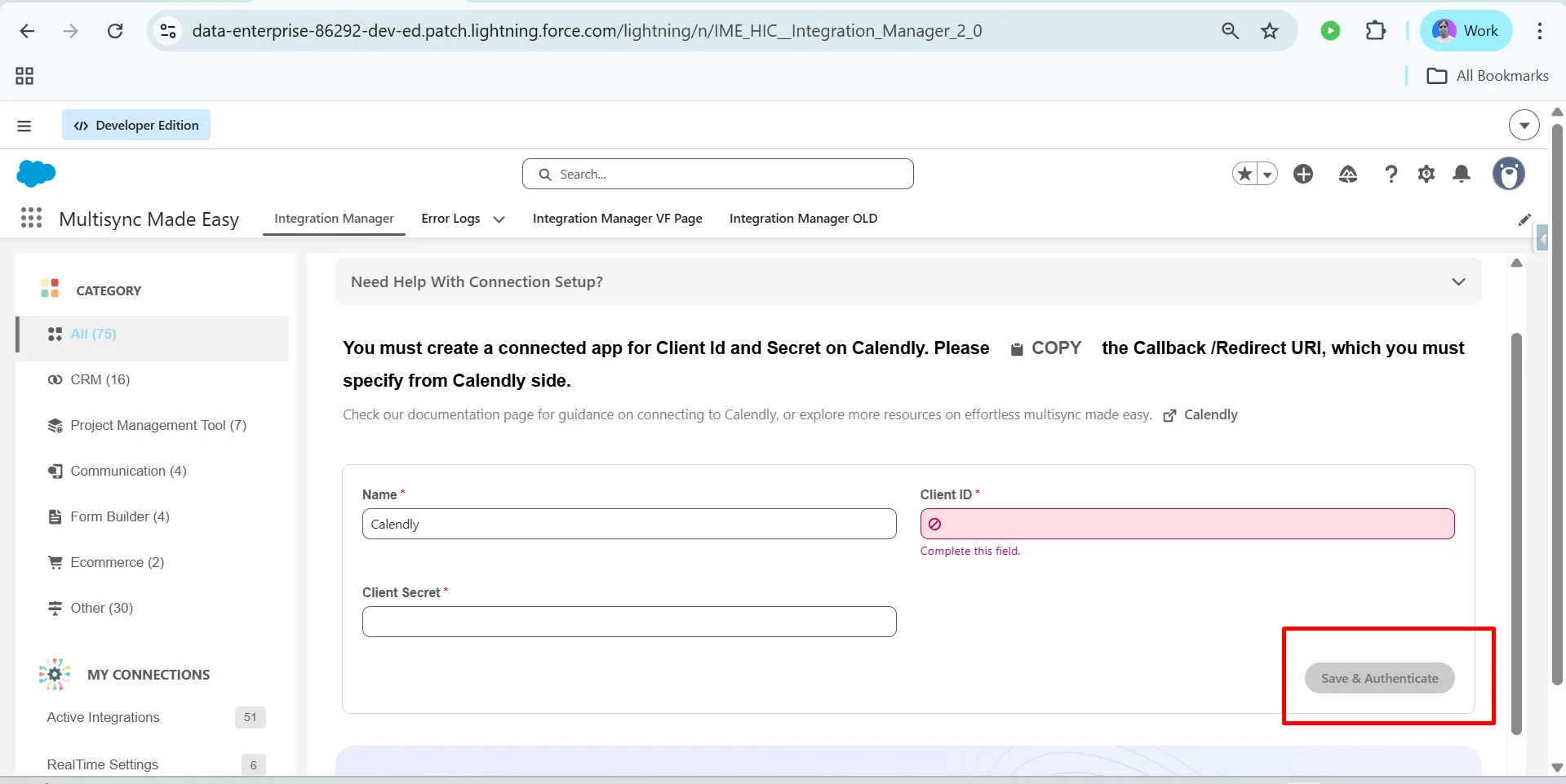
Task: Switch to Integration Manager tab
Action: coord(334,219)
